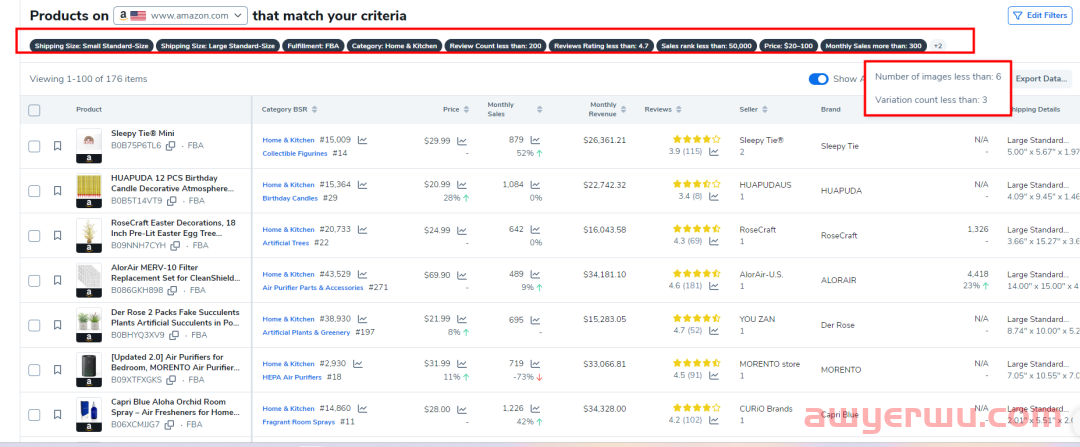Click the YOU ZAN seller name
This screenshot has width=1080, height=447.
pos(756,319)
